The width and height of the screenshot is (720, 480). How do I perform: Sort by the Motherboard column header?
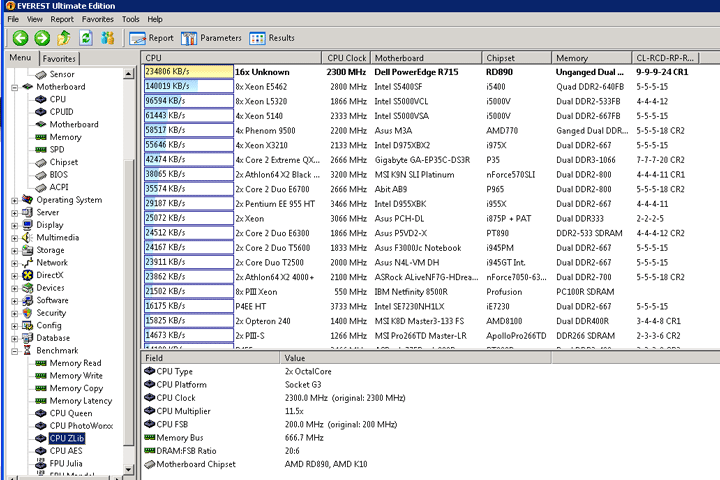426,58
